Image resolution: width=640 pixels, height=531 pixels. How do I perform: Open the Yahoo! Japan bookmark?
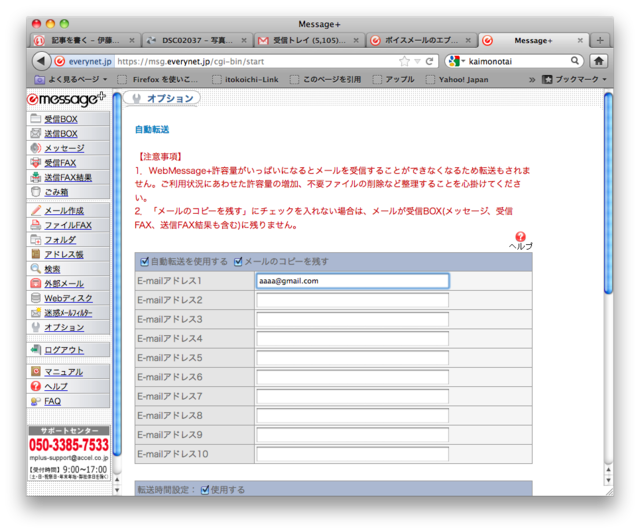coord(458,80)
